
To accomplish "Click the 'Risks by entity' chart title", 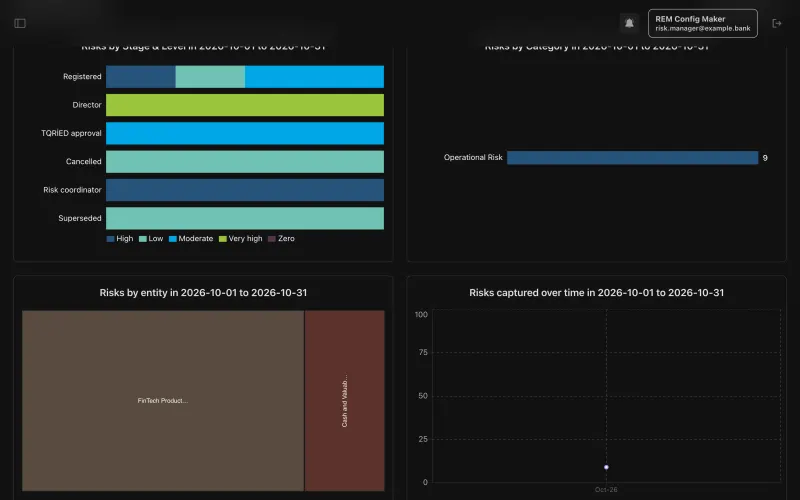I will click(x=203, y=293).
